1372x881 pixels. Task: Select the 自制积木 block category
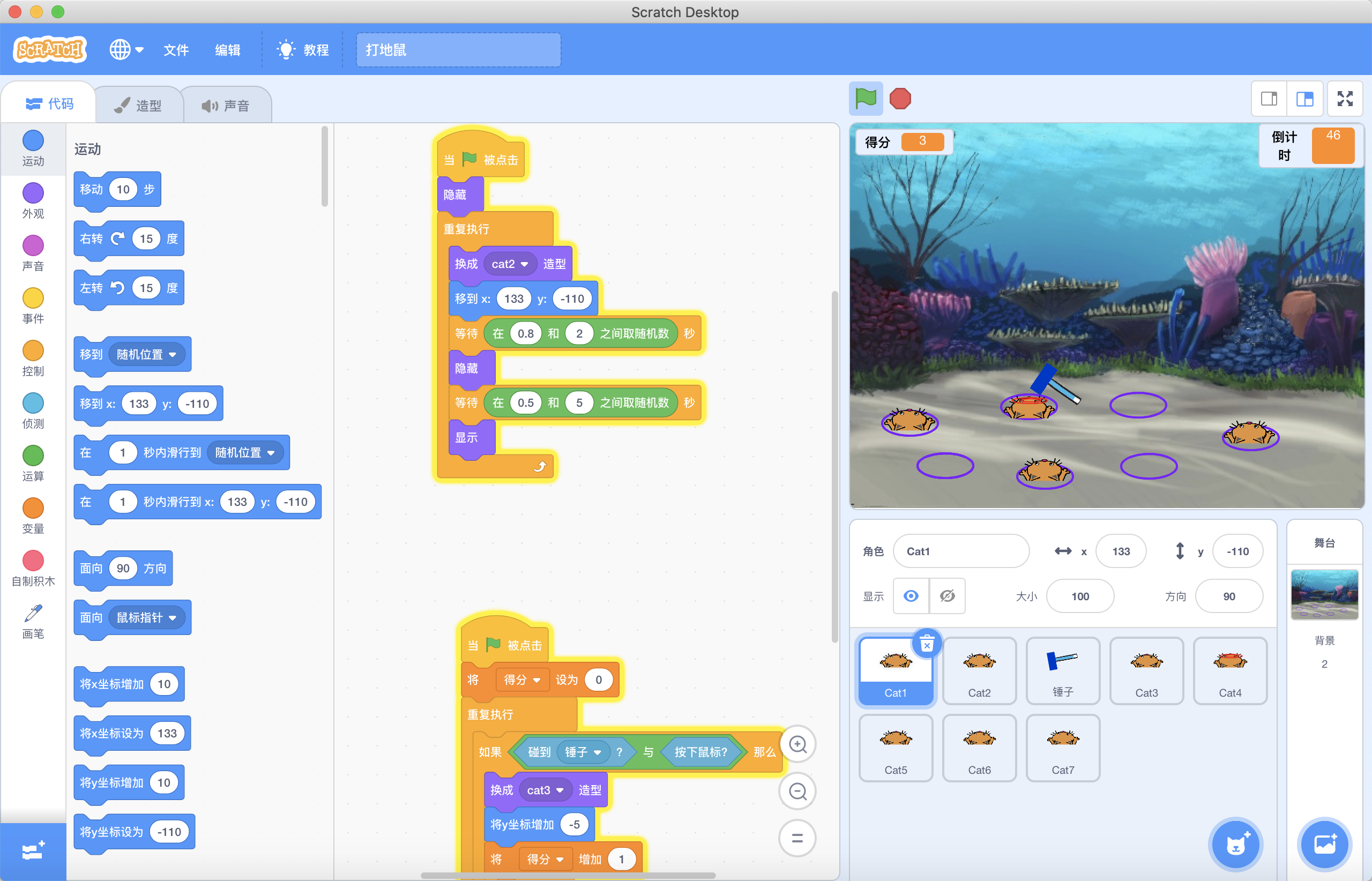[x=33, y=569]
